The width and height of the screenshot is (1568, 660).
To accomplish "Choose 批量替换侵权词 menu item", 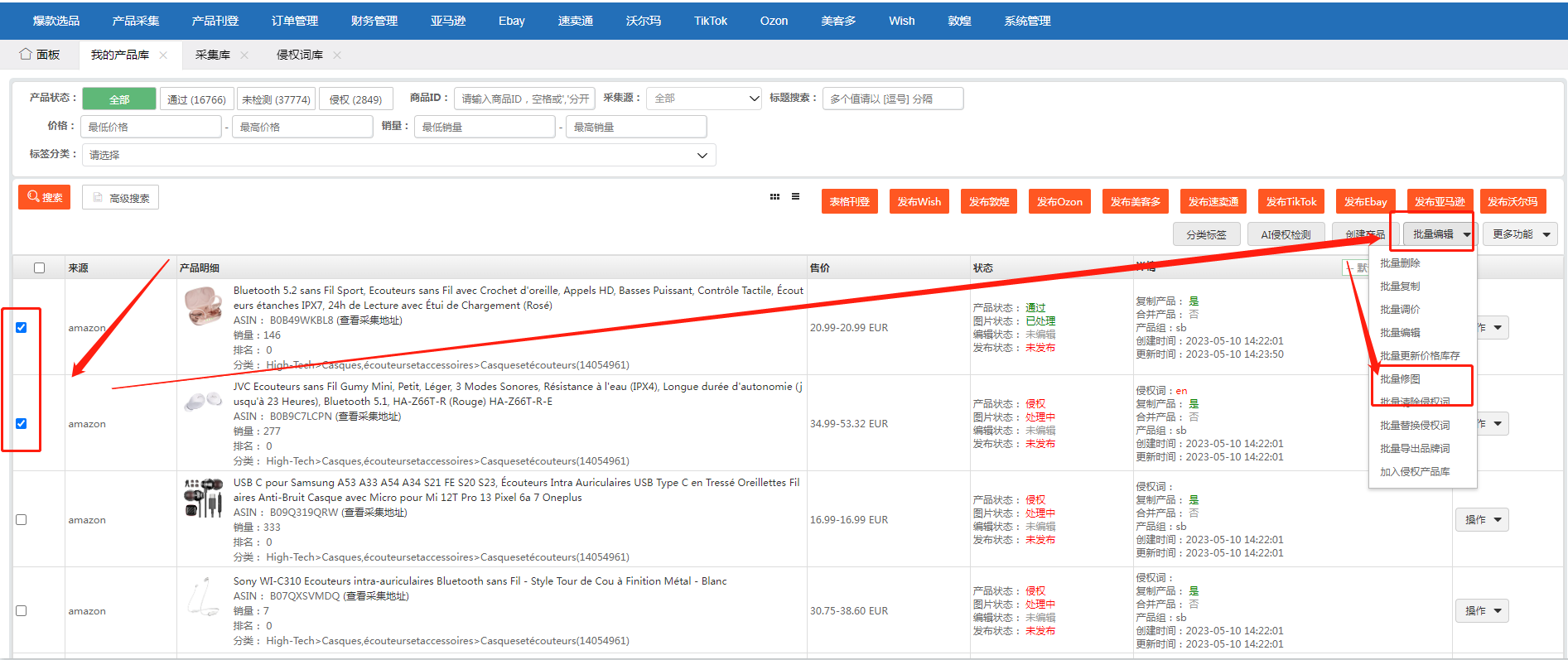I will pos(1415,425).
